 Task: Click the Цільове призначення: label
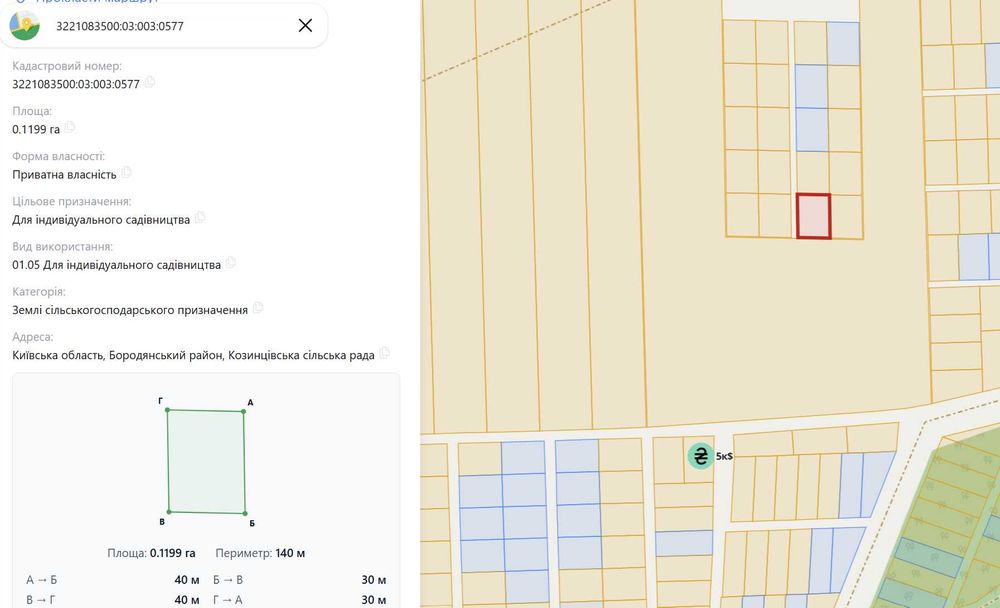[x=71, y=202]
